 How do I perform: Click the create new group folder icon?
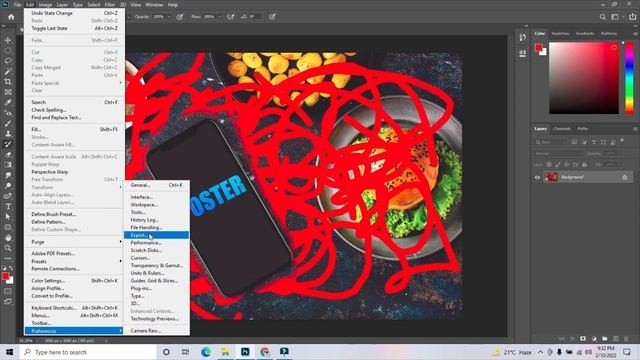pos(604,338)
